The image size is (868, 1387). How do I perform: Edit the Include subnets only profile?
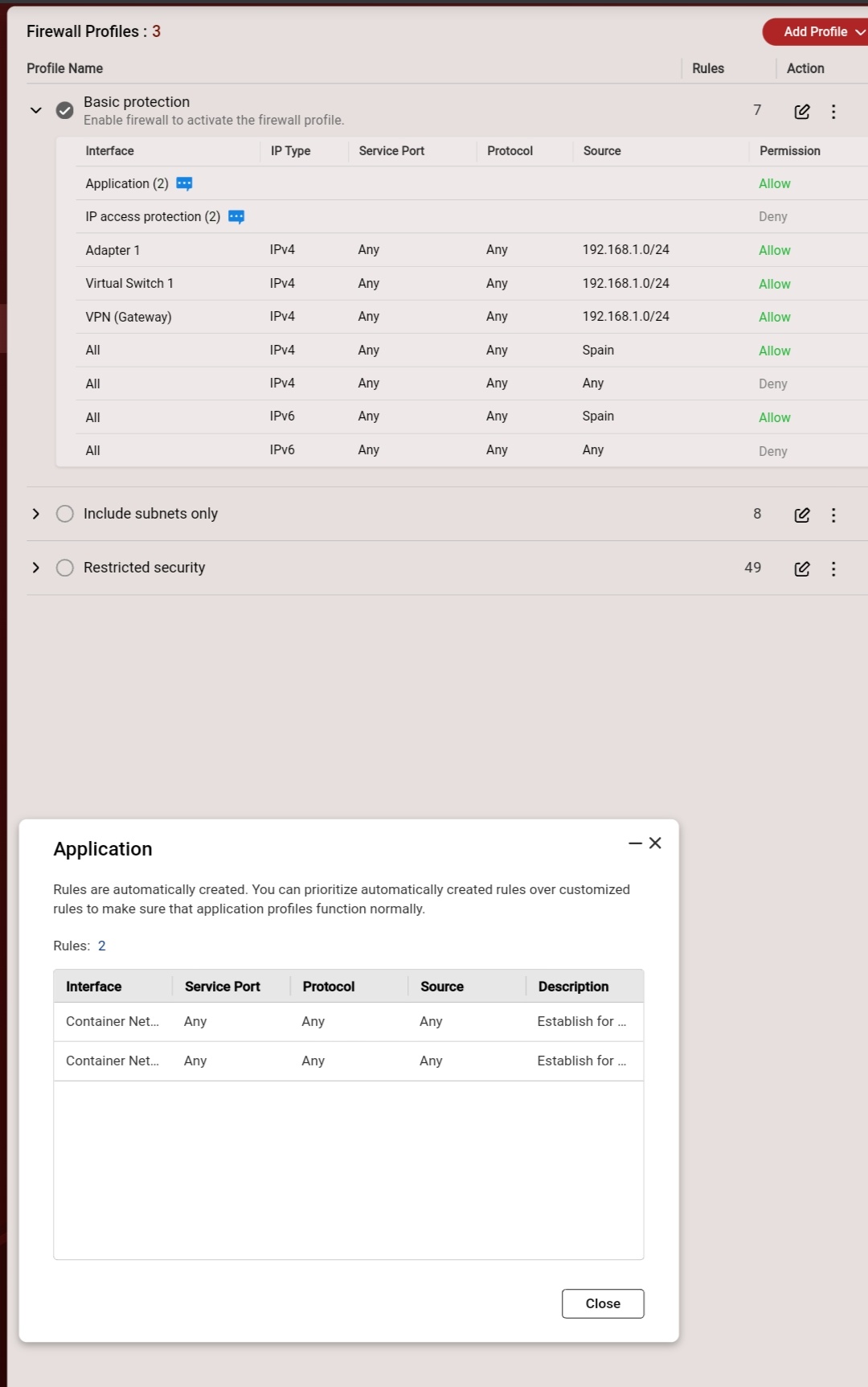pos(801,515)
